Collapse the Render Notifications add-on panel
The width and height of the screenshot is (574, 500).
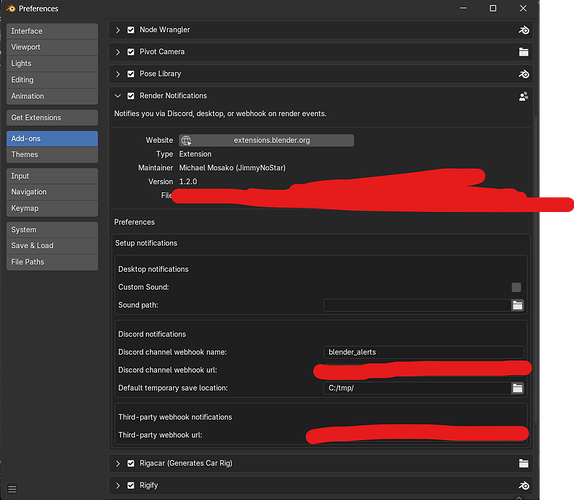pyautogui.click(x=118, y=96)
